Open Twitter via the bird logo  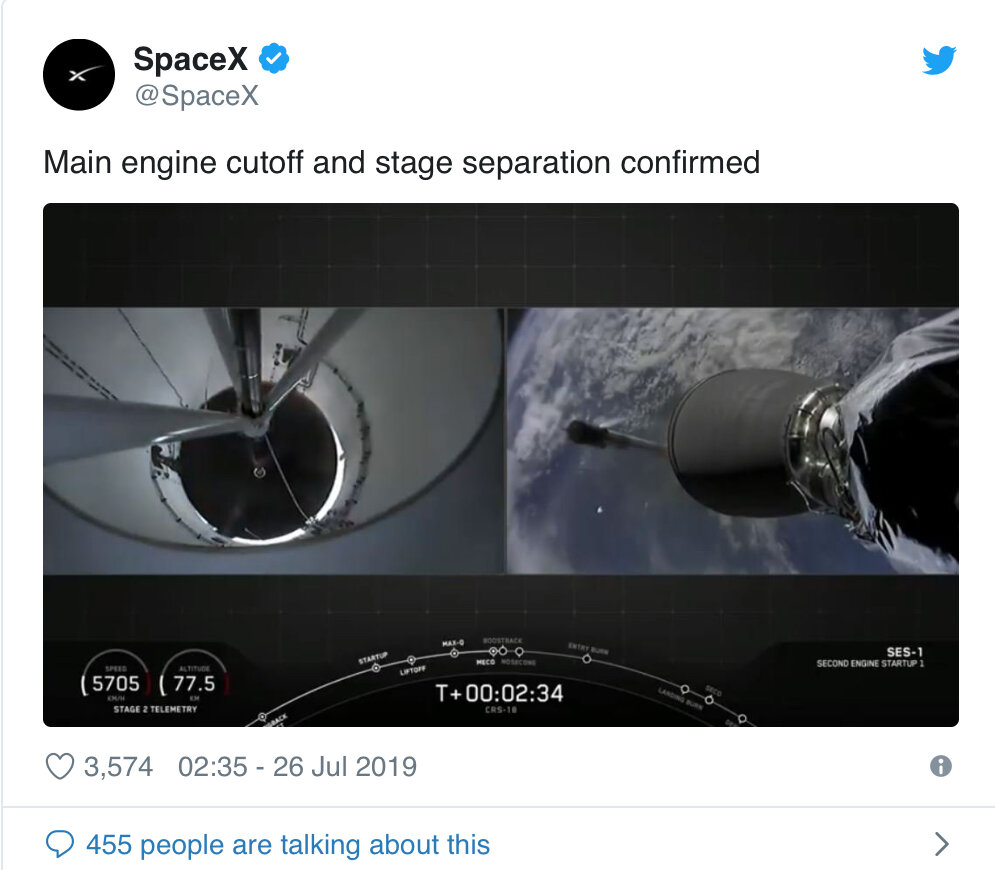(x=938, y=62)
